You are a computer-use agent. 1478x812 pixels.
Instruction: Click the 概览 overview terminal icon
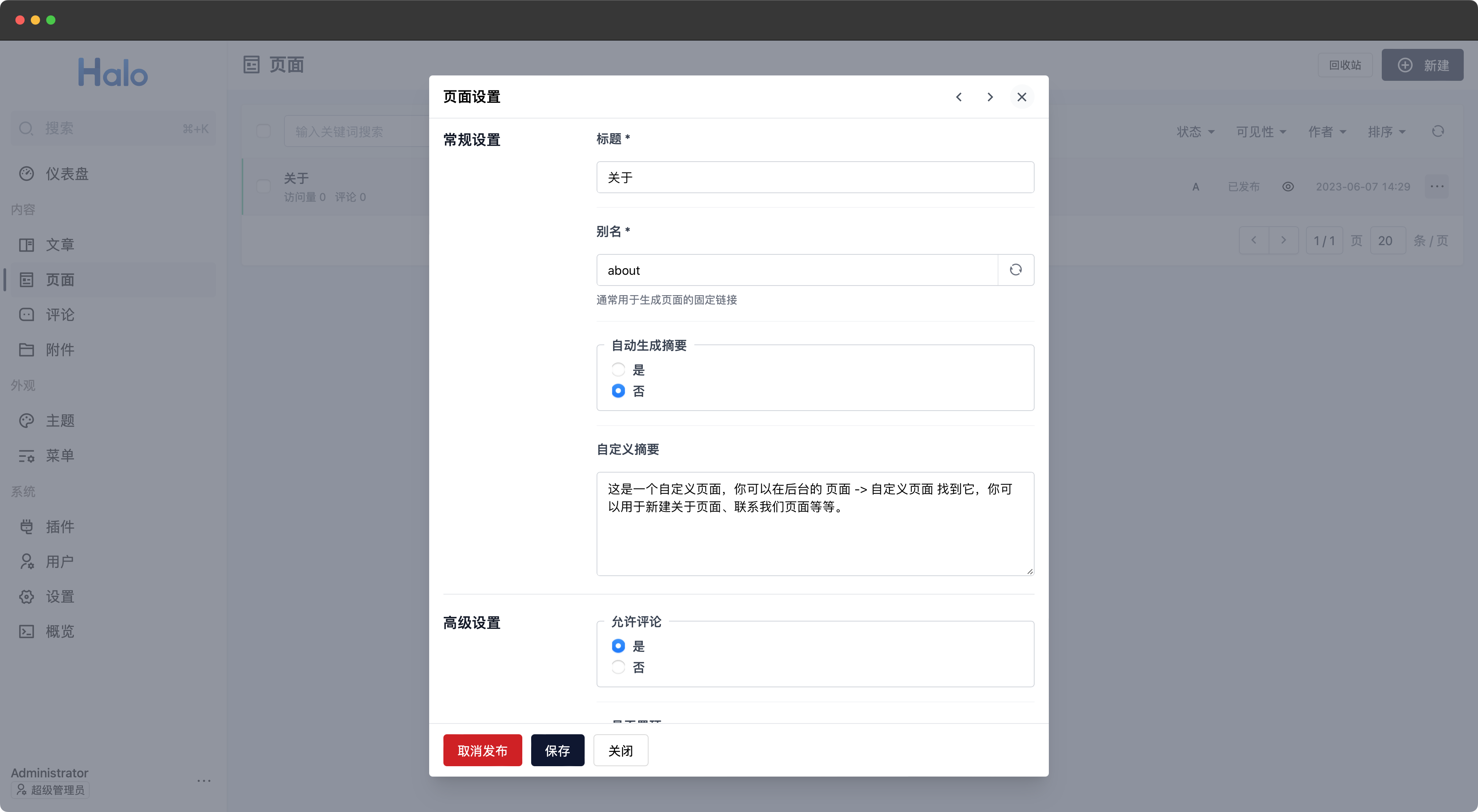click(27, 632)
